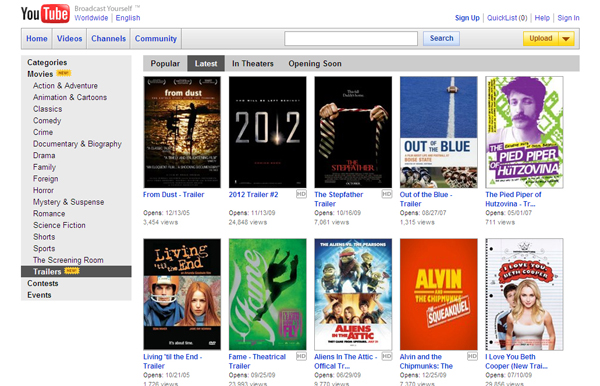The height and width of the screenshot is (386, 600).
Task: Click Pied Piper of Hutzovina title link
Action: (513, 199)
